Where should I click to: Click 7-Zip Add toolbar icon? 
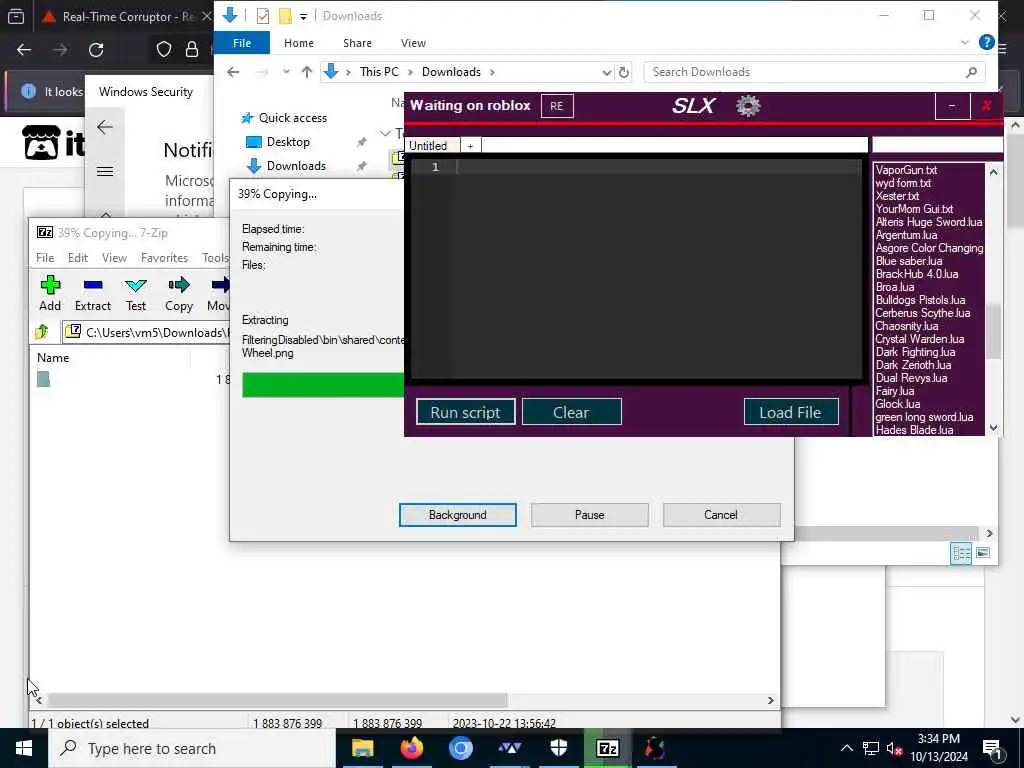(x=50, y=293)
